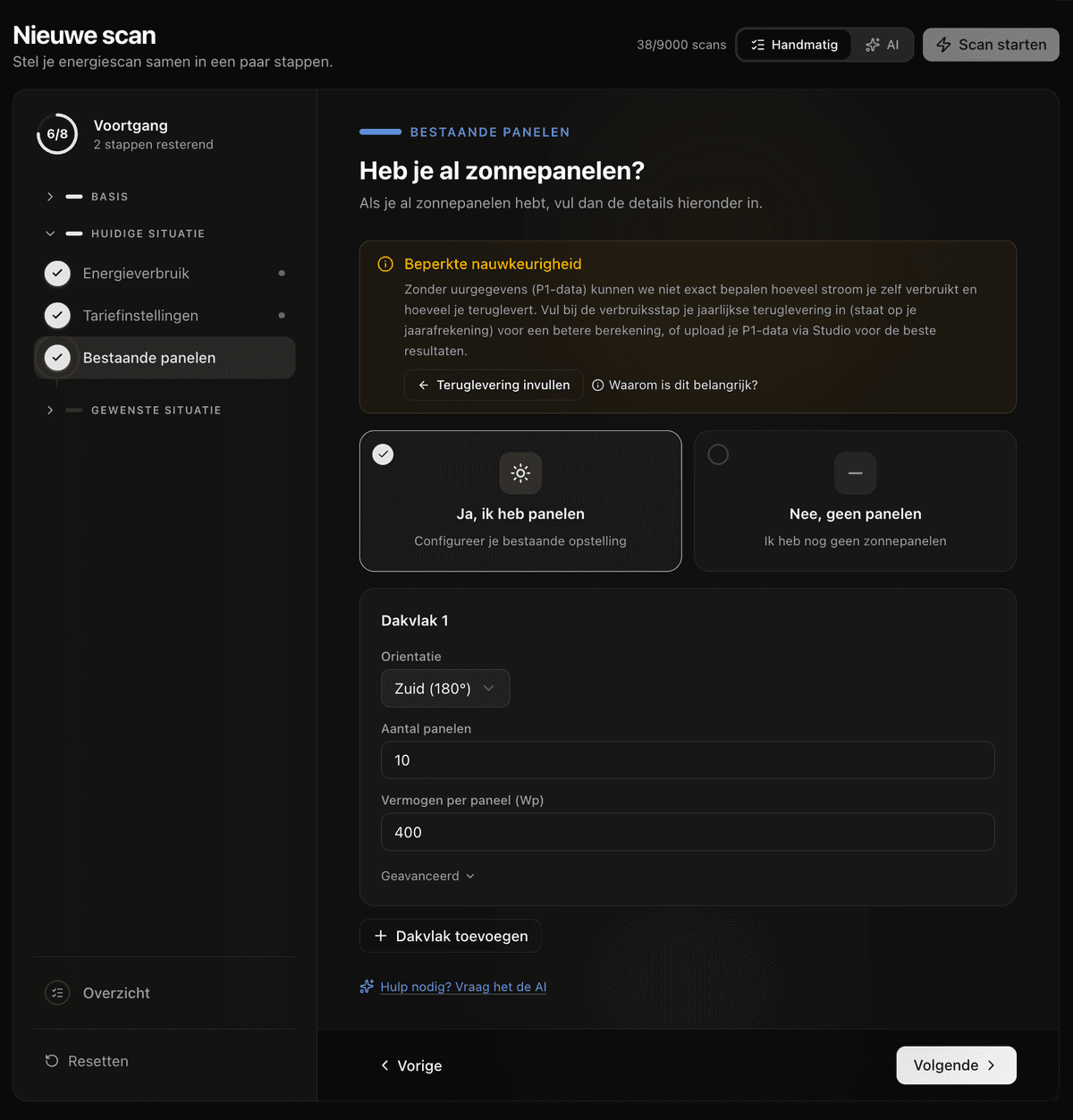Click the minus icon in 'Nee, geen panelen'
The image size is (1073, 1120).
(x=855, y=473)
